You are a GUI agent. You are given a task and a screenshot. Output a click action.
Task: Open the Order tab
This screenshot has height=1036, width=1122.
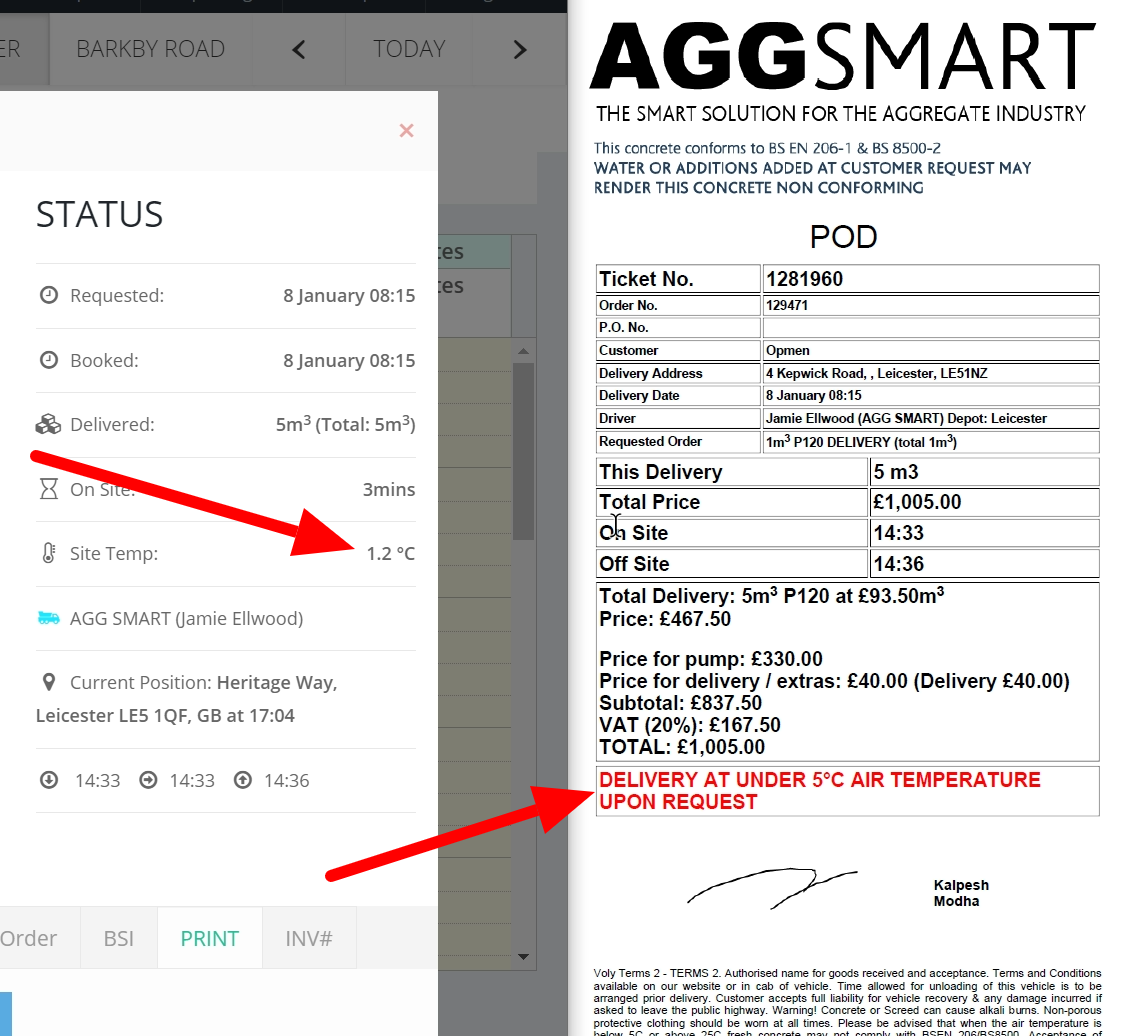(x=29, y=938)
